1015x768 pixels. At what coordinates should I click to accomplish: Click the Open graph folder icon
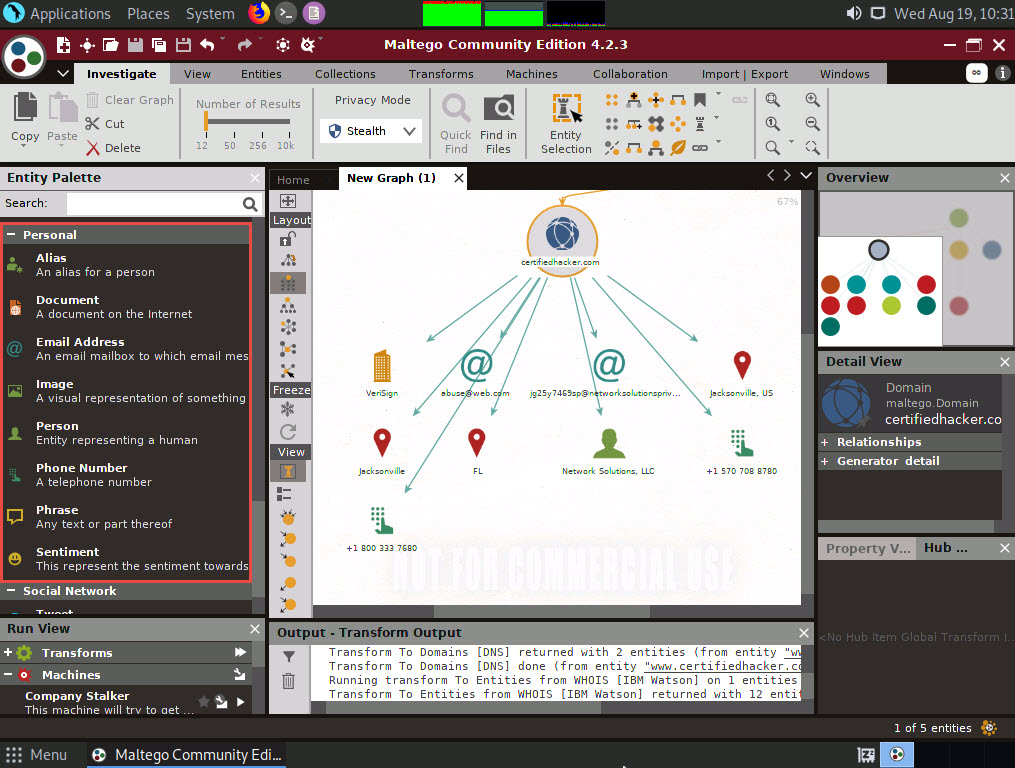[x=111, y=45]
